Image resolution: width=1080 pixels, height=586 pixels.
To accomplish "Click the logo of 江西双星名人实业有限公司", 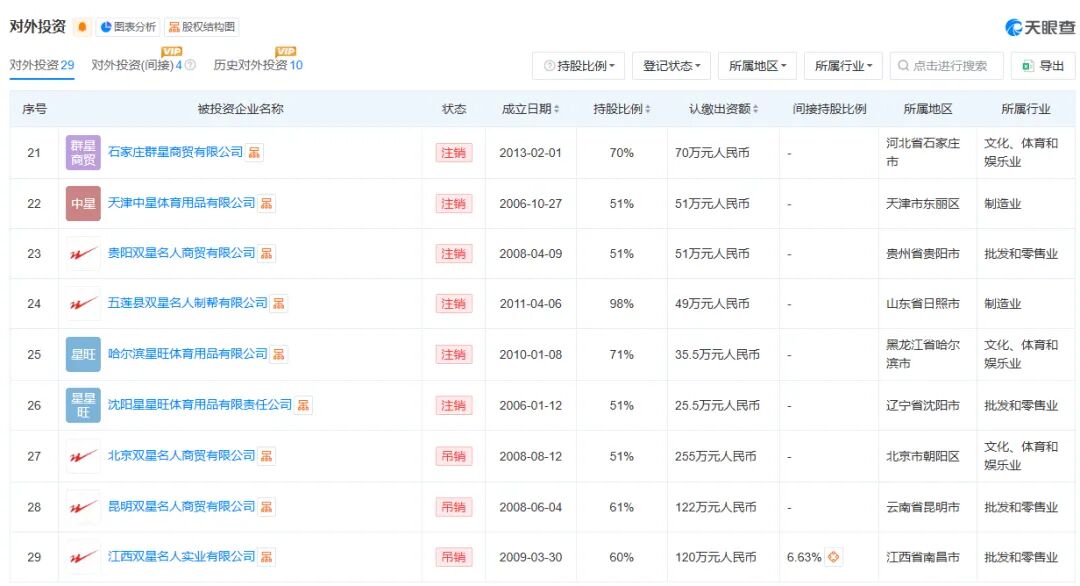I will tap(83, 556).
